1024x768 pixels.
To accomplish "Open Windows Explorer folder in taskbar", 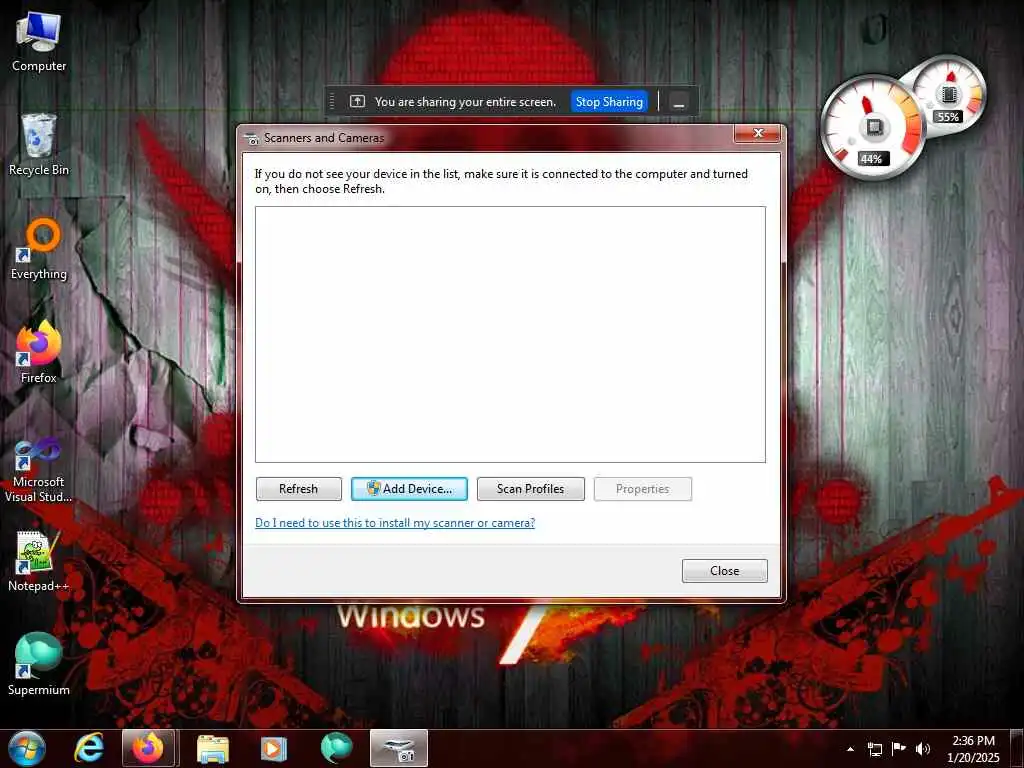I will [213, 748].
